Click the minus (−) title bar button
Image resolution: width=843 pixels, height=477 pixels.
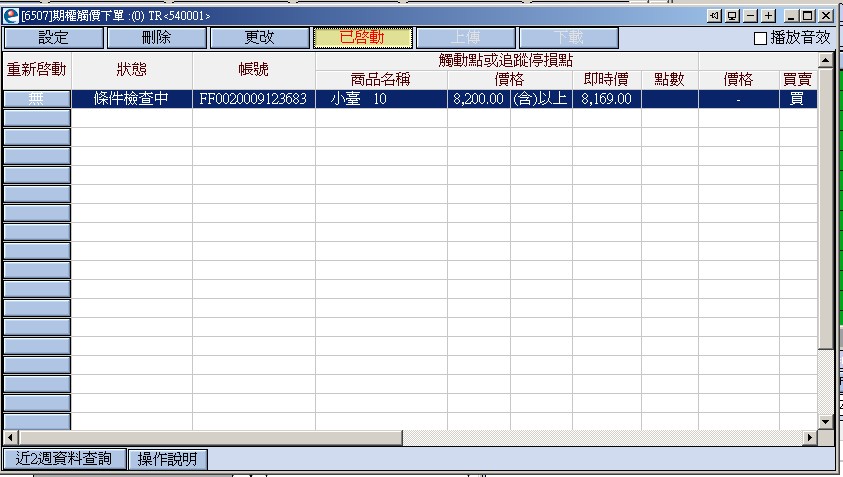[x=751, y=16]
